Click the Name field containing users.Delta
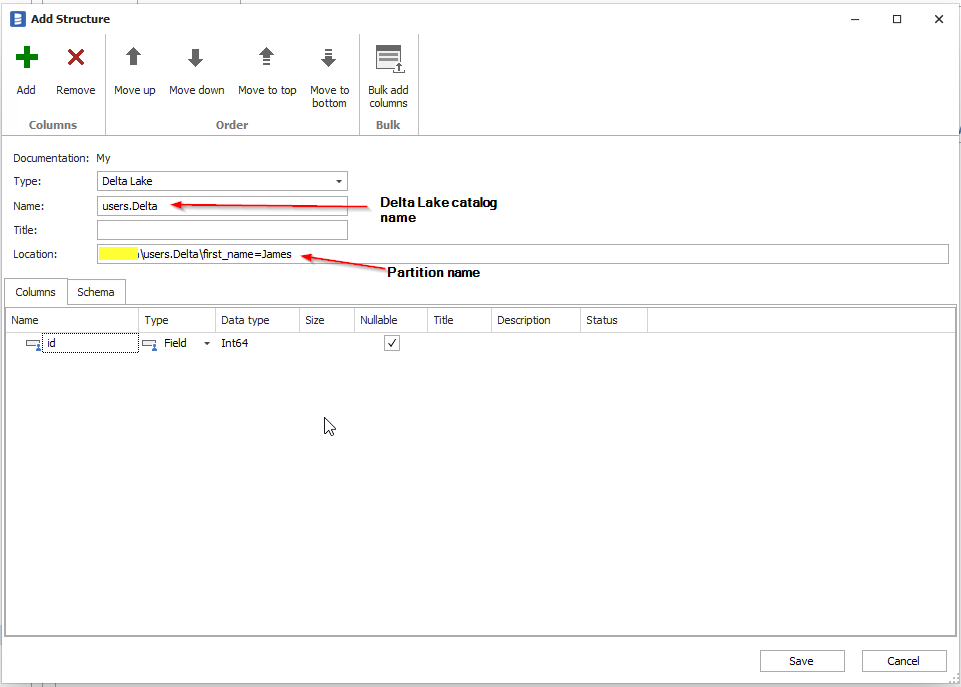Screen dimensions: 961x687 [222, 206]
